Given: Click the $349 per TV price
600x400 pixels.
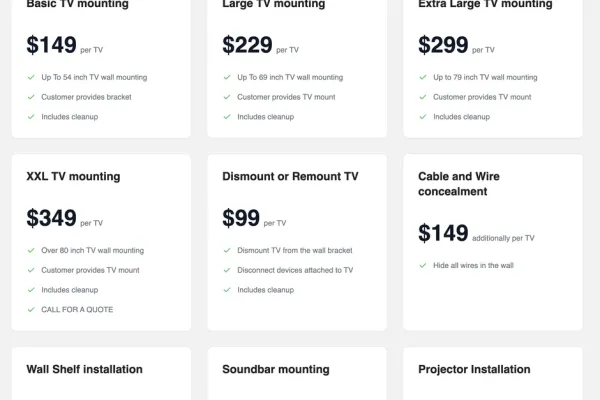Looking at the screenshot, I should [x=65, y=218].
